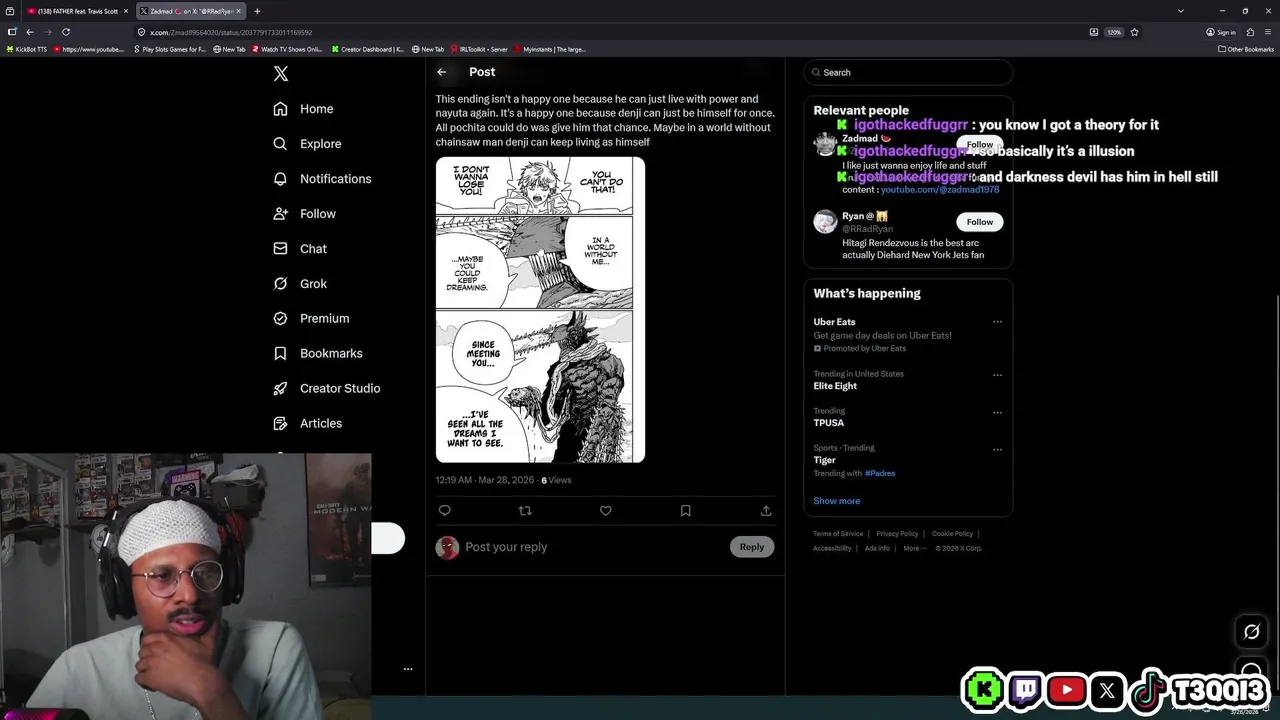Open KickBot TTS bookmark
The image size is (1280, 720).
27,49
